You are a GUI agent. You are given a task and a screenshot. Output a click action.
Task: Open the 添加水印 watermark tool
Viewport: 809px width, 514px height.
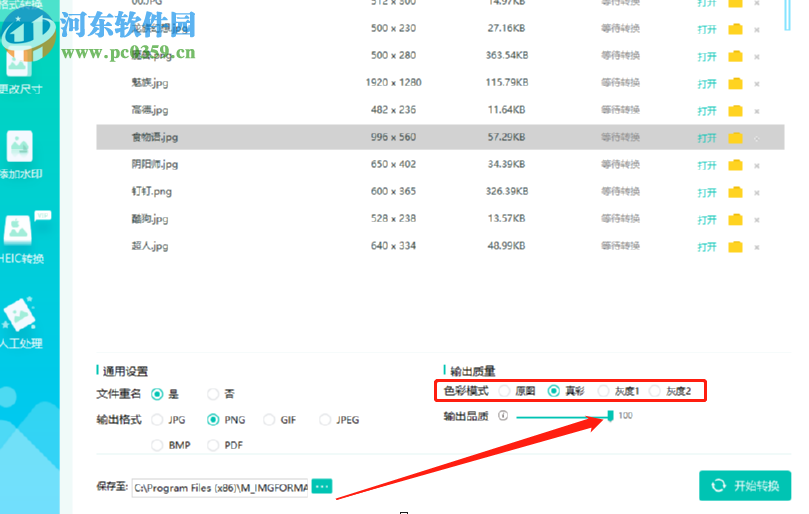(20, 155)
